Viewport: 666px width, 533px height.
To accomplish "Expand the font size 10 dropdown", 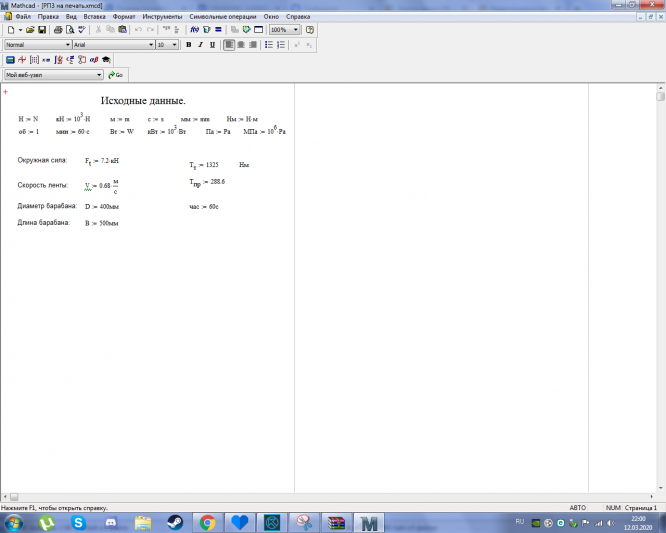I will coord(174,45).
